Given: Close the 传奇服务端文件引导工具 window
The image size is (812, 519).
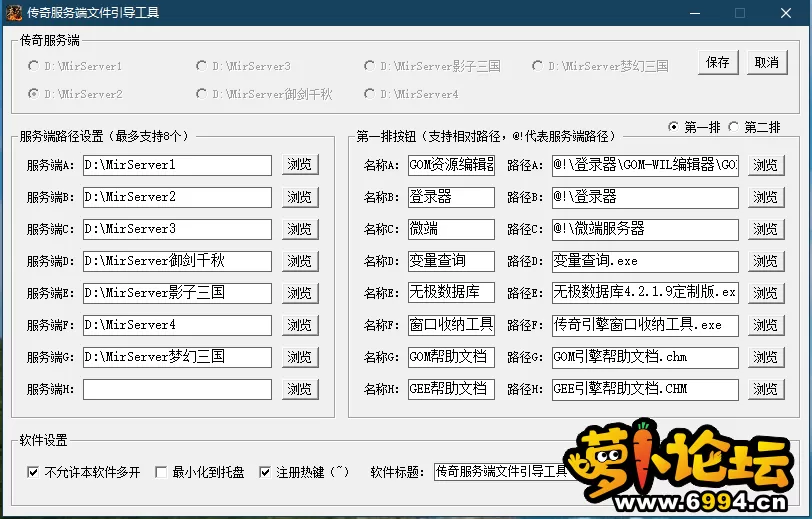Looking at the screenshot, I should [x=786, y=13].
